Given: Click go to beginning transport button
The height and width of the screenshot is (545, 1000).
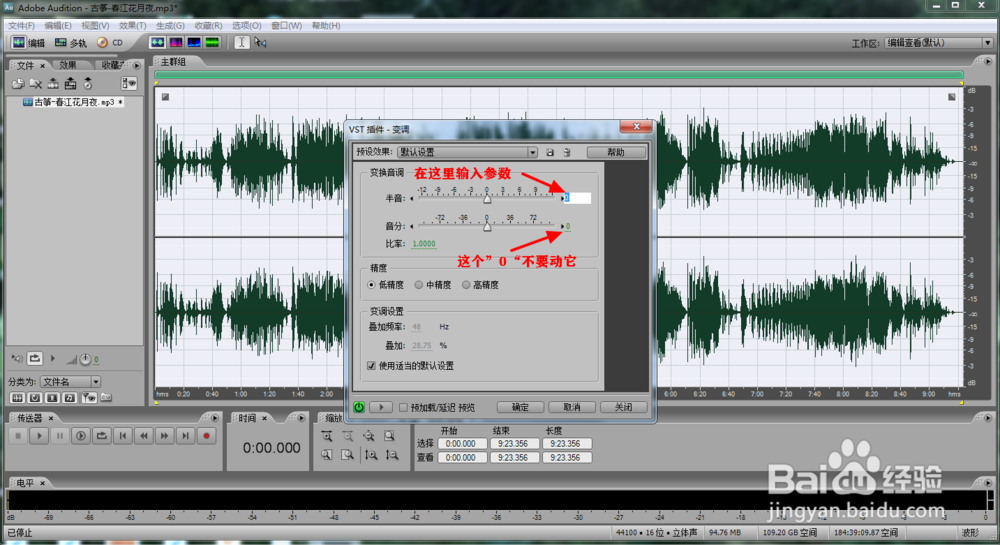Looking at the screenshot, I should (x=122, y=436).
